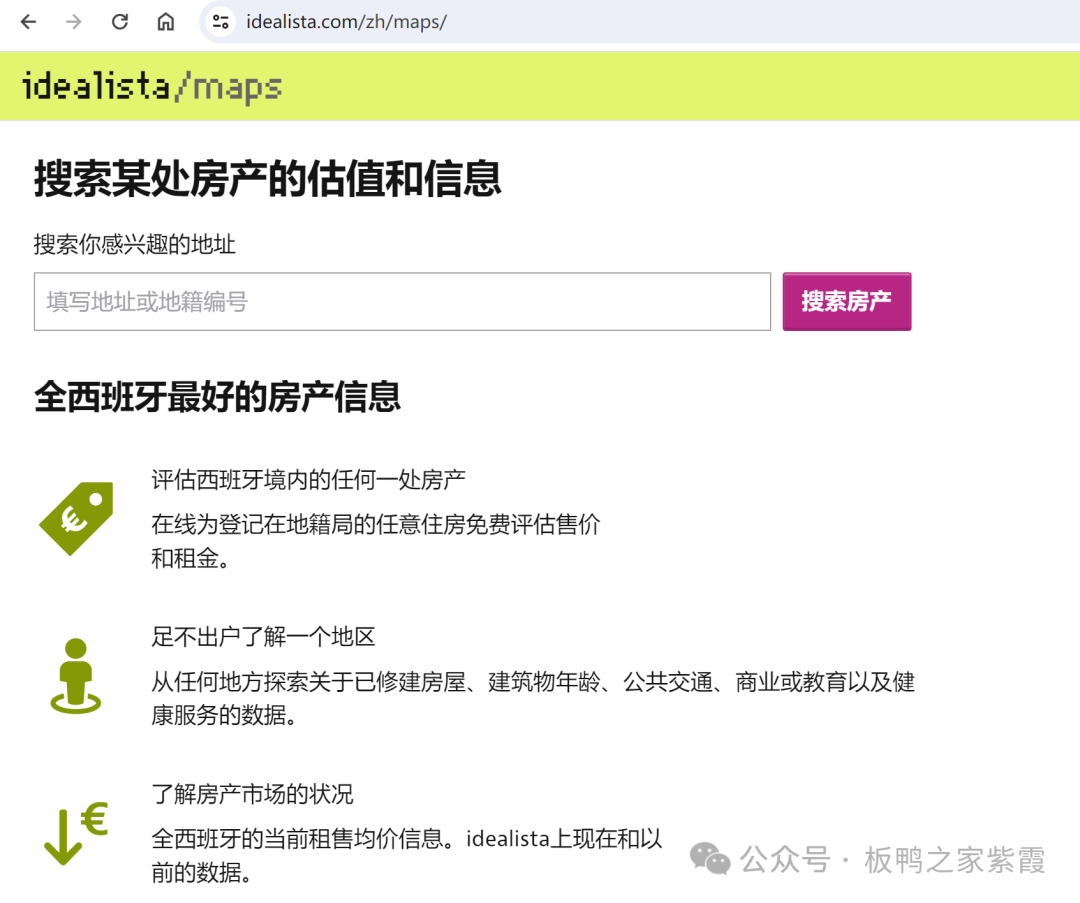Select the 评估西班牙境内的任何一处房产 title
The width and height of the screenshot is (1080, 903).
pos(308,479)
